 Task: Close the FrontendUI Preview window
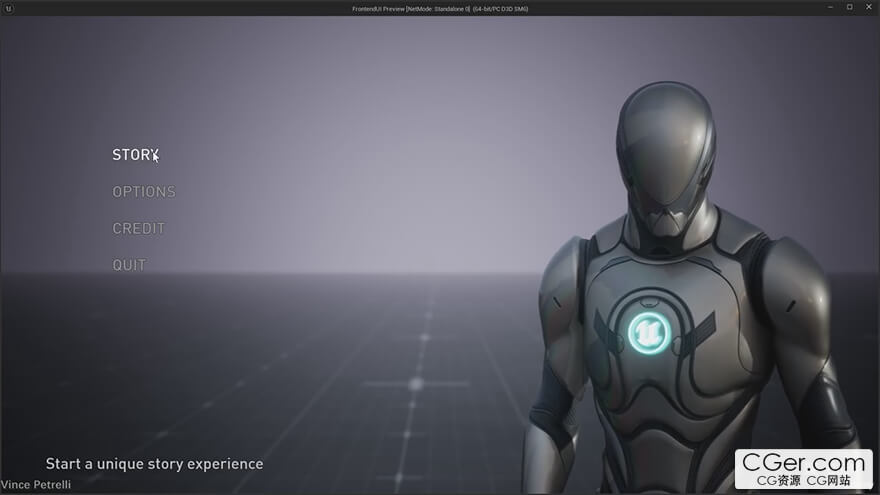[869, 8]
